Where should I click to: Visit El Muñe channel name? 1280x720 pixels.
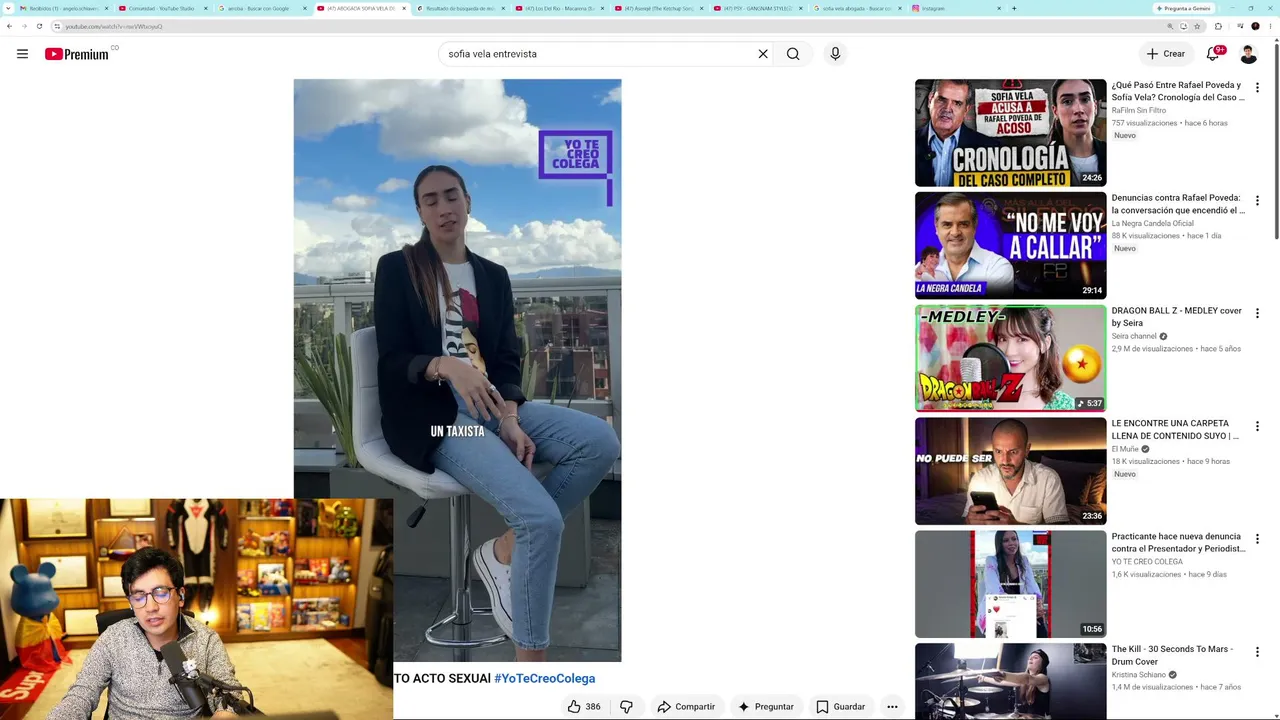pyautogui.click(x=1125, y=449)
